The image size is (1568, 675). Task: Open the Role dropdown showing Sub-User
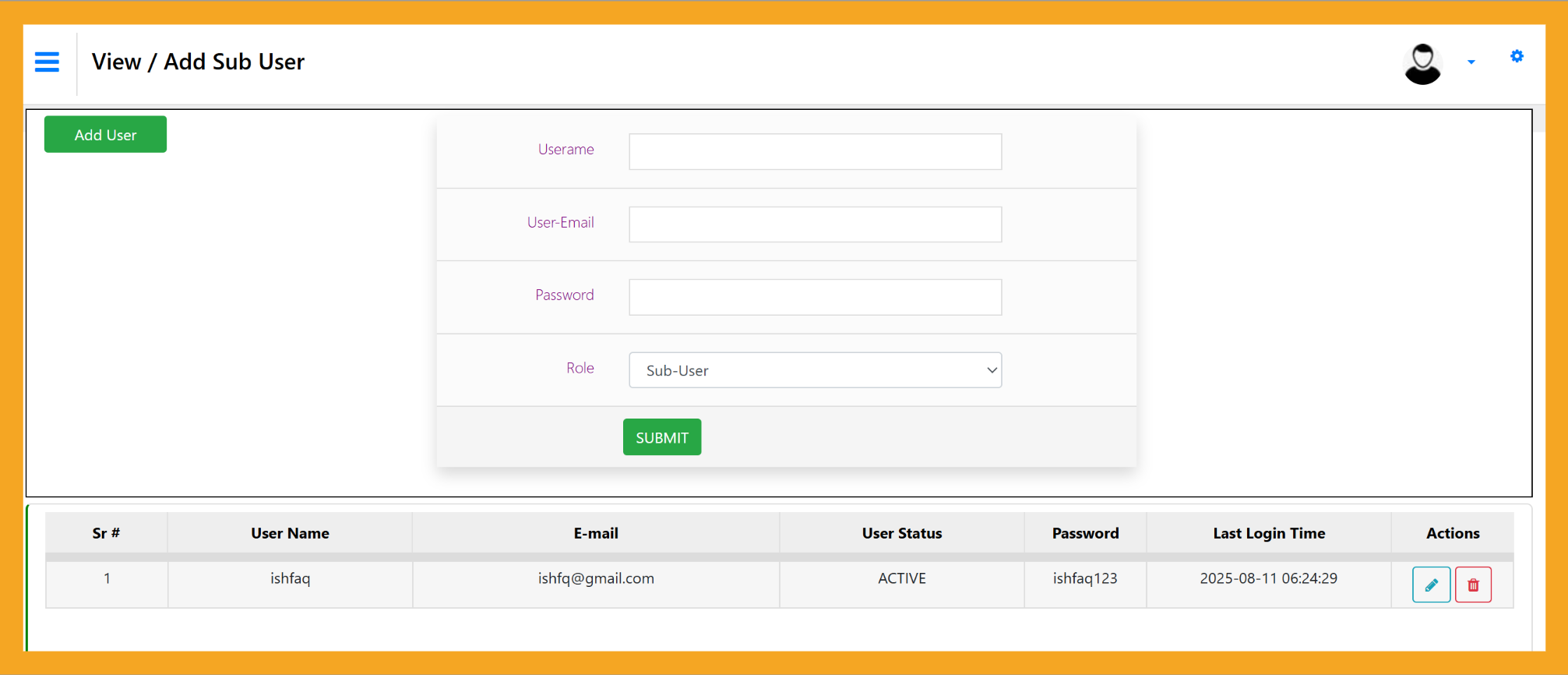tap(814, 370)
